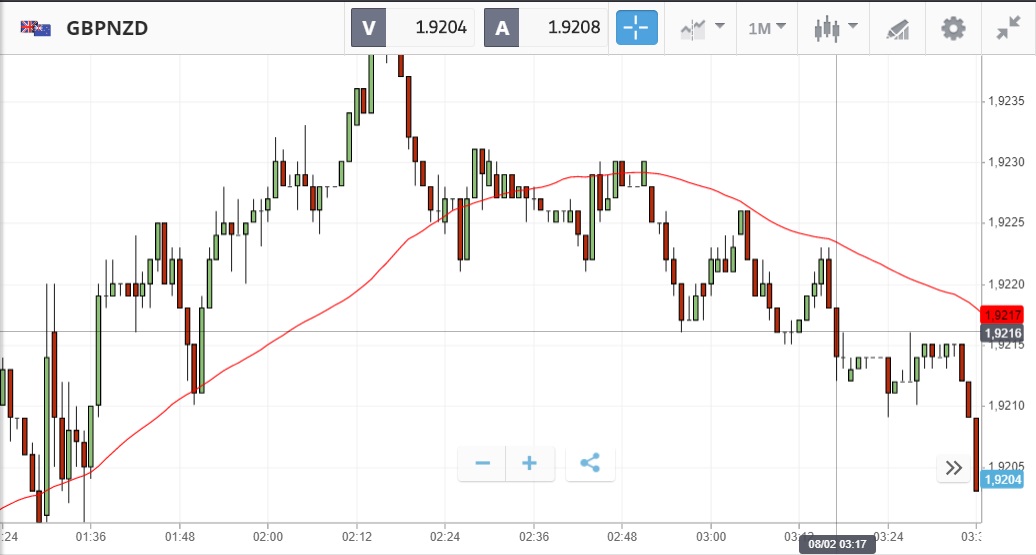Image resolution: width=1036 pixels, height=555 pixels.
Task: Click the GBPNZD flag icon
Action: 36,28
